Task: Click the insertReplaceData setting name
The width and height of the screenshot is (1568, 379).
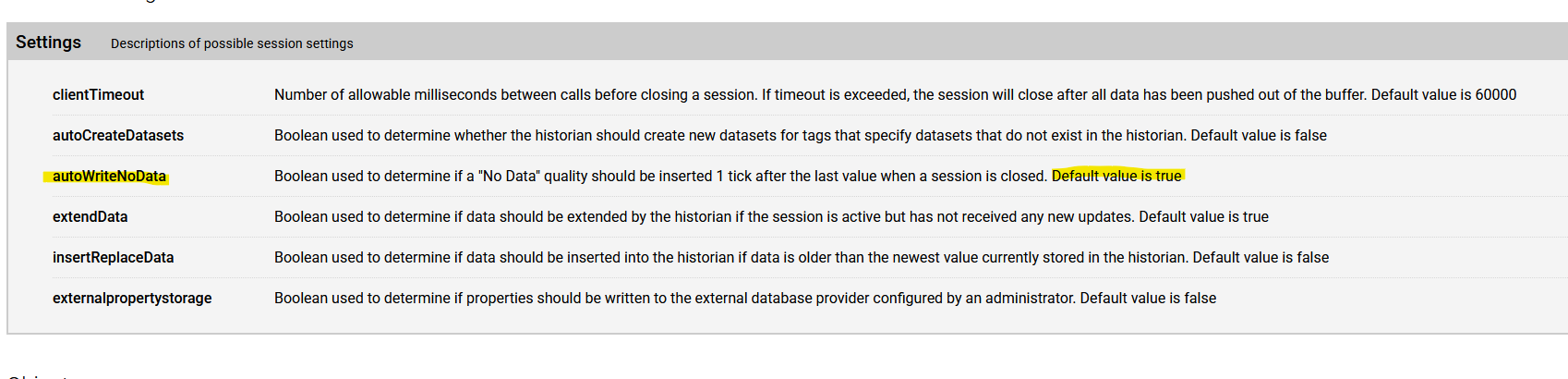Action: 113,258
